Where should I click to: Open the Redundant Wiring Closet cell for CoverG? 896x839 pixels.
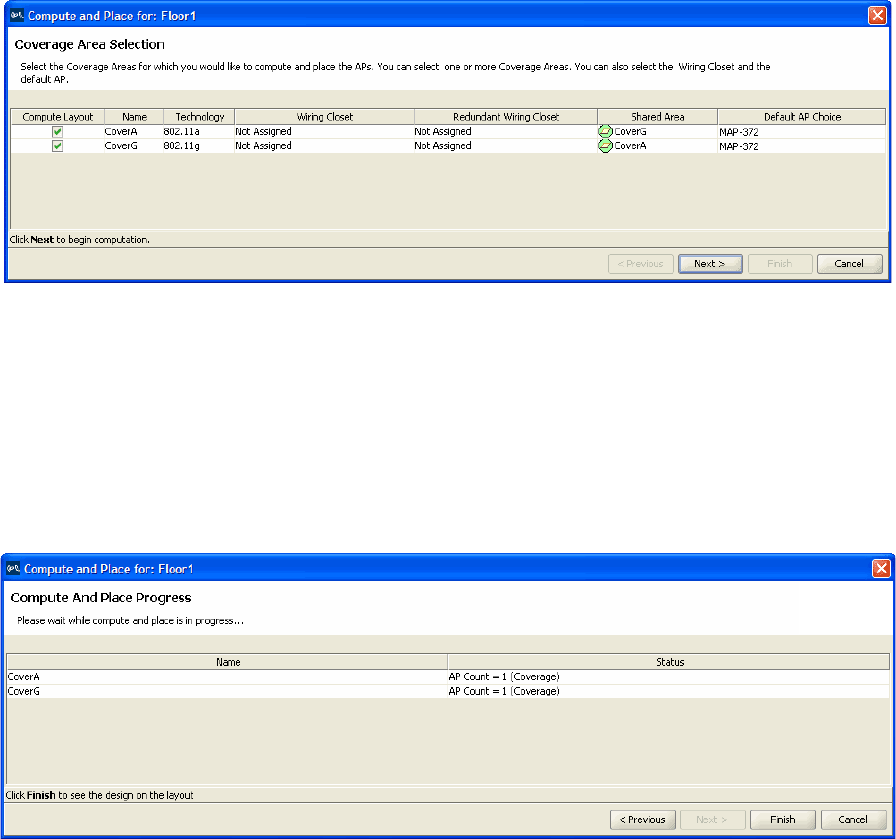click(x=505, y=146)
